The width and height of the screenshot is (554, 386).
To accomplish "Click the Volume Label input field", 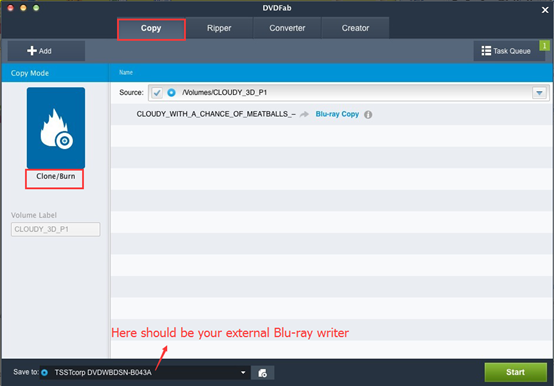I will click(x=55, y=229).
